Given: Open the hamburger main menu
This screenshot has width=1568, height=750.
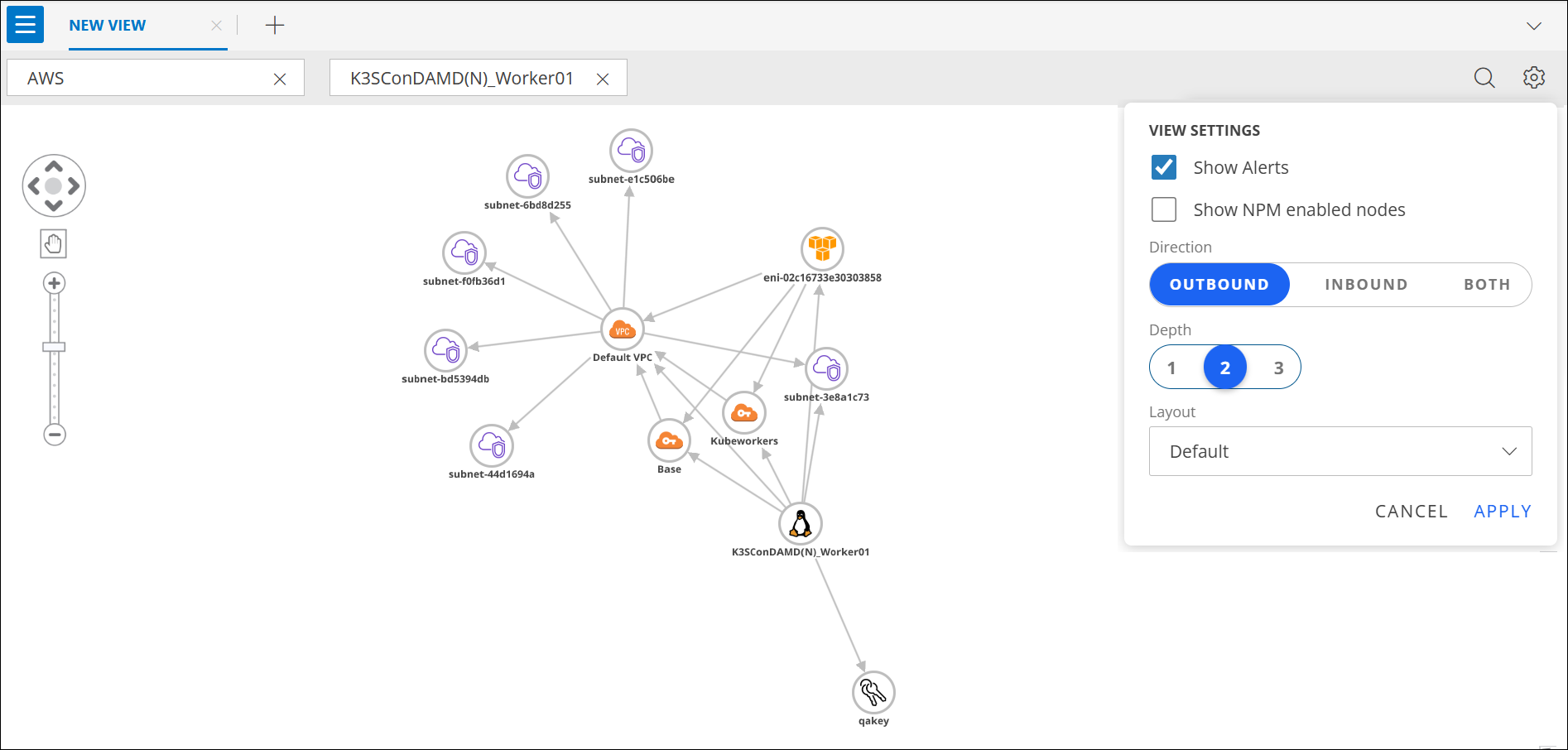Looking at the screenshot, I should click(25, 25).
